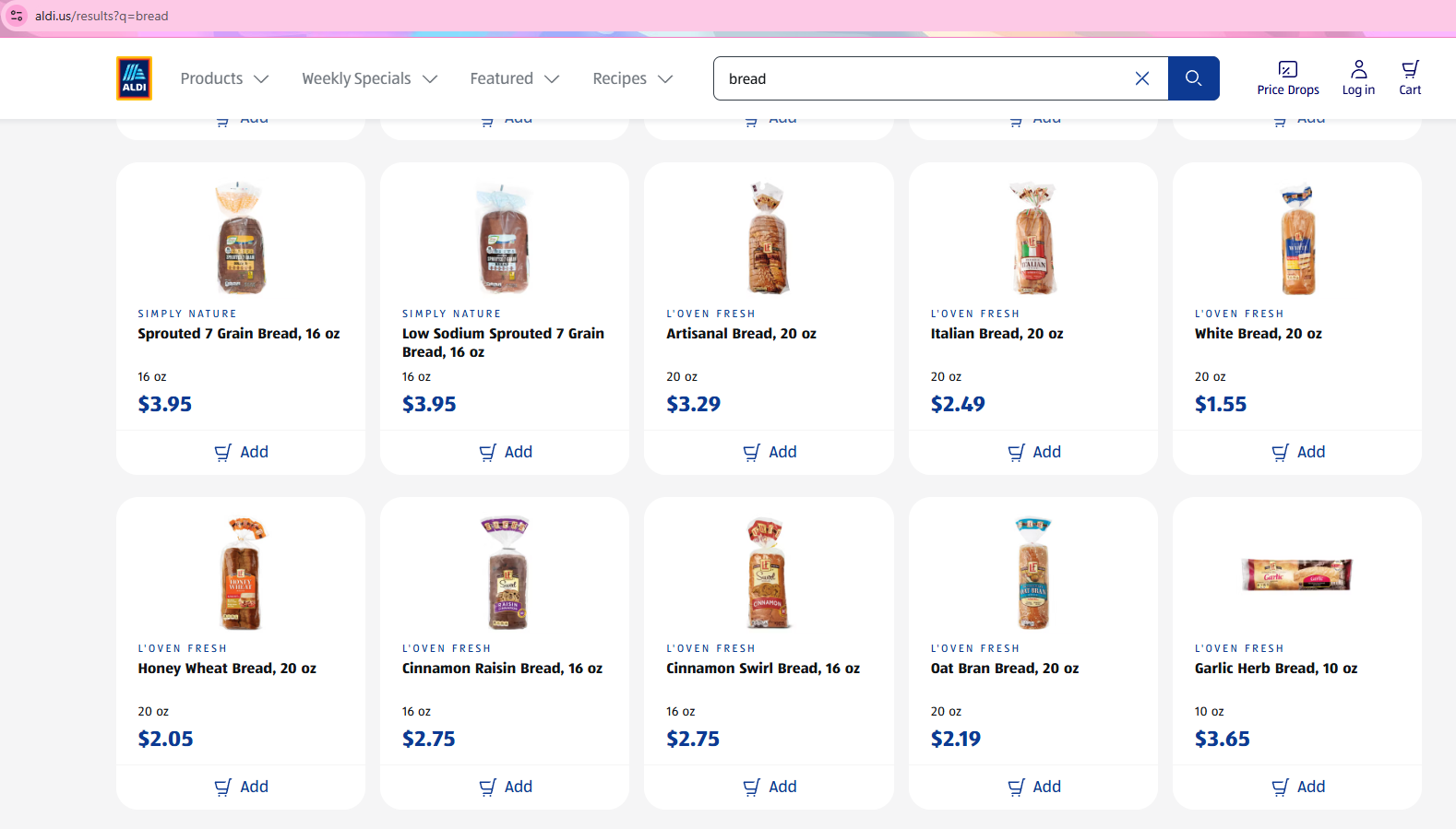The image size is (1456, 829).
Task: Open Price Drops page
Action: 1287,78
